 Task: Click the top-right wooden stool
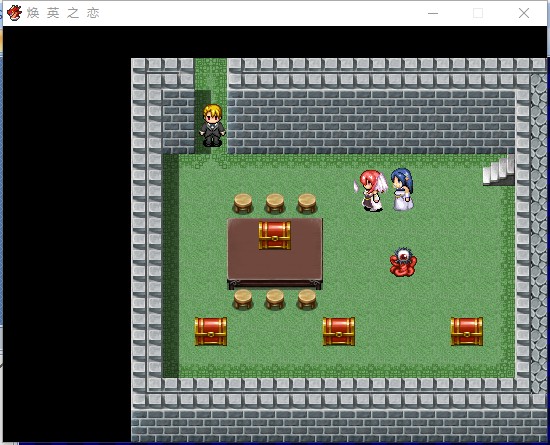tap(307, 203)
